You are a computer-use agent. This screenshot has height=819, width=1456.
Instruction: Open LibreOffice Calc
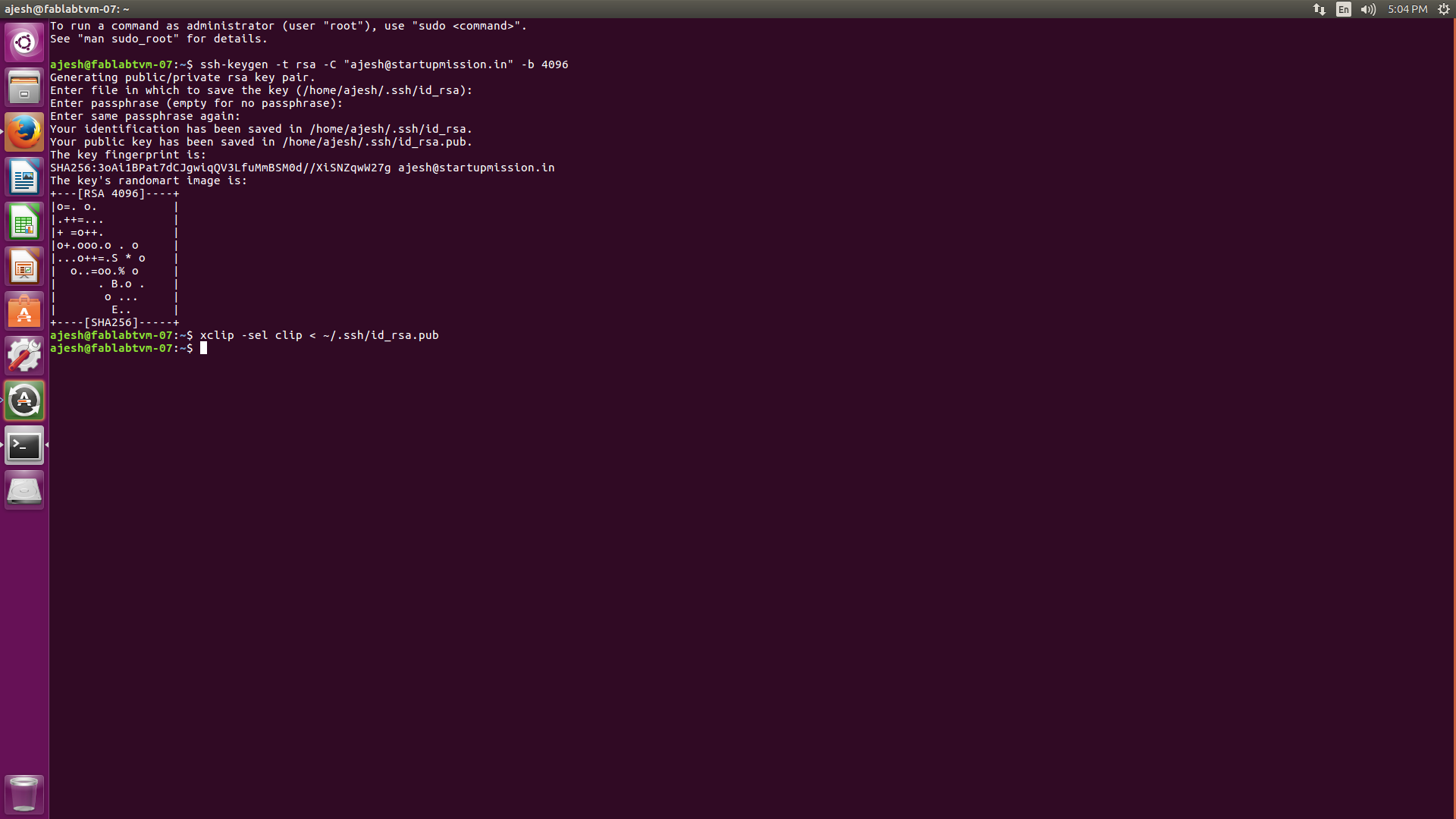click(x=24, y=221)
